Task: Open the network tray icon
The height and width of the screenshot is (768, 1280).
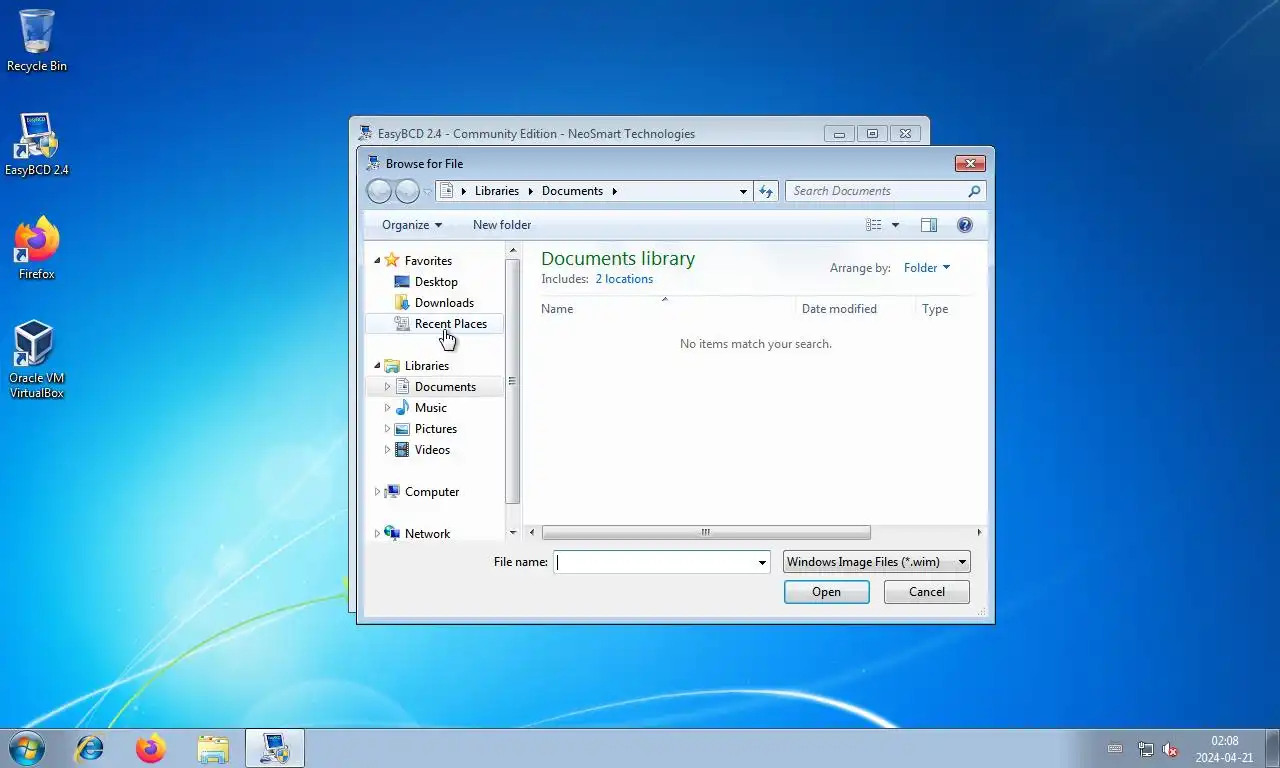Action: (x=1146, y=749)
